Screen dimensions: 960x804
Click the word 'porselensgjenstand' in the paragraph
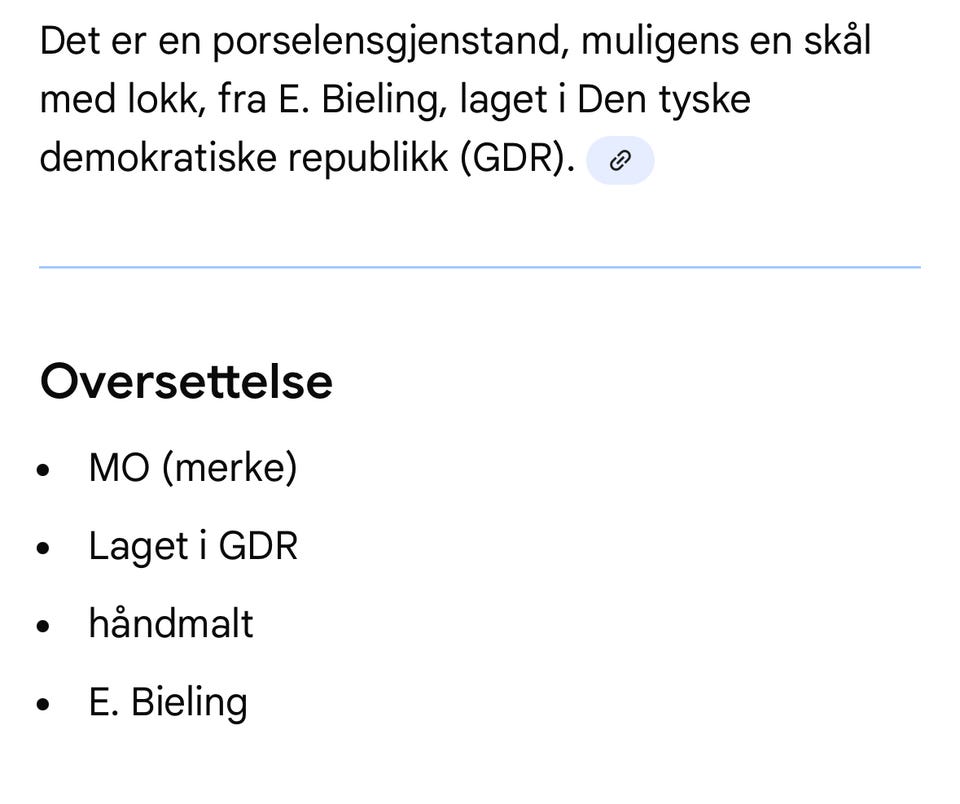point(387,44)
